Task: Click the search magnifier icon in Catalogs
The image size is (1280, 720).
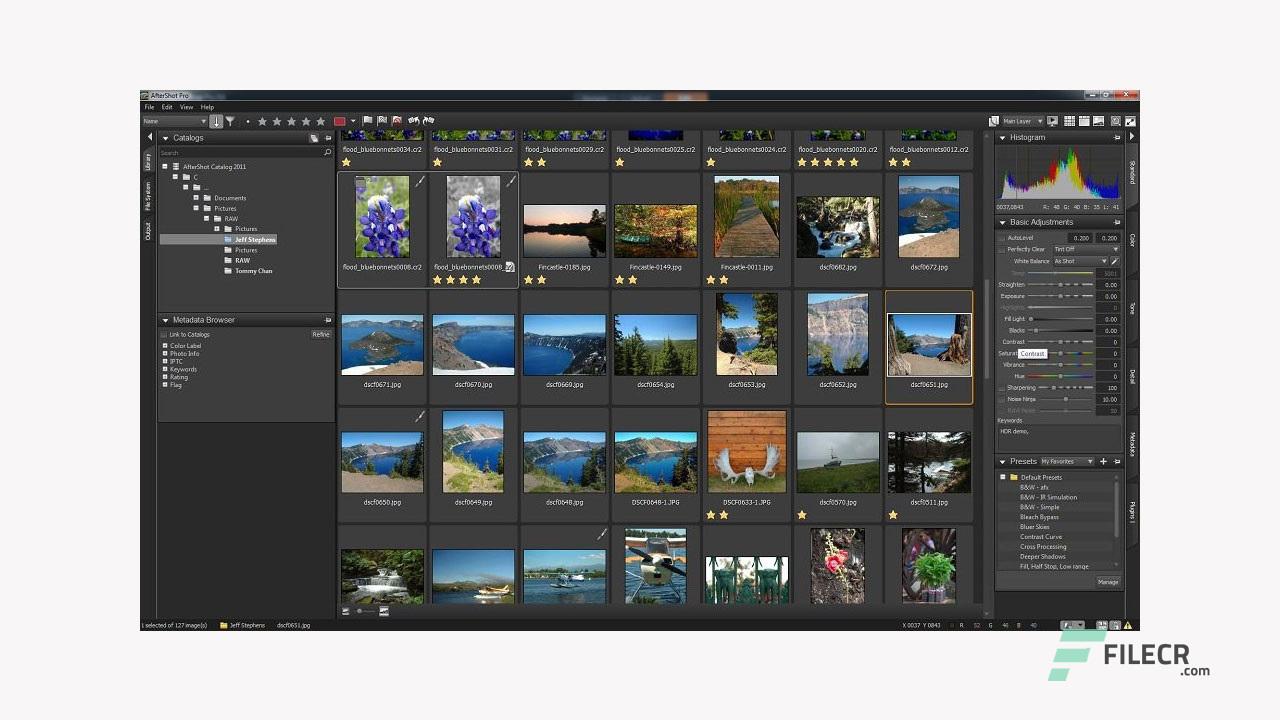Action: coord(327,152)
